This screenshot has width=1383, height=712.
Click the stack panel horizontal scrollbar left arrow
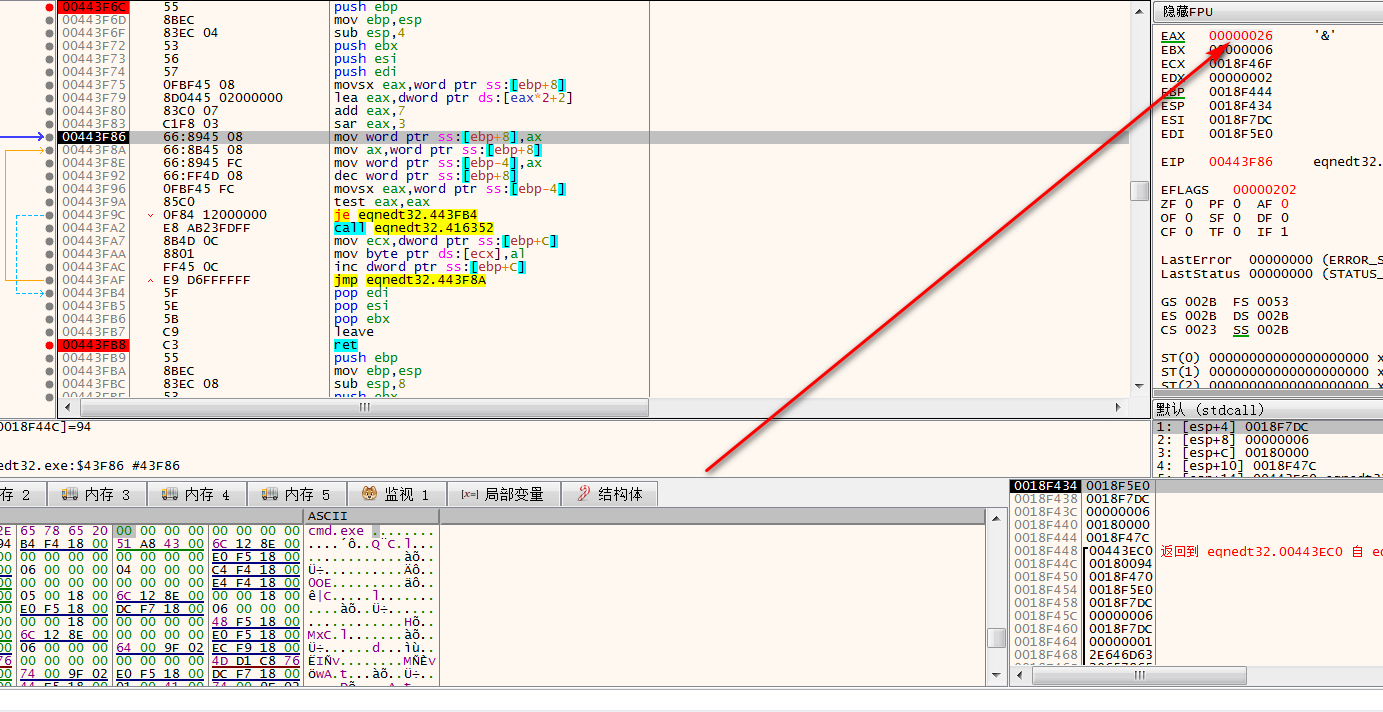(x=1020, y=676)
